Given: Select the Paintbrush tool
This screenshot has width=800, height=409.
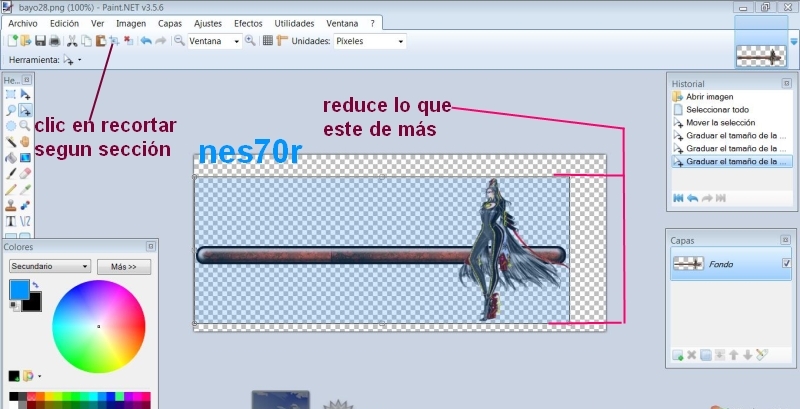Looking at the screenshot, I should click(10, 174).
